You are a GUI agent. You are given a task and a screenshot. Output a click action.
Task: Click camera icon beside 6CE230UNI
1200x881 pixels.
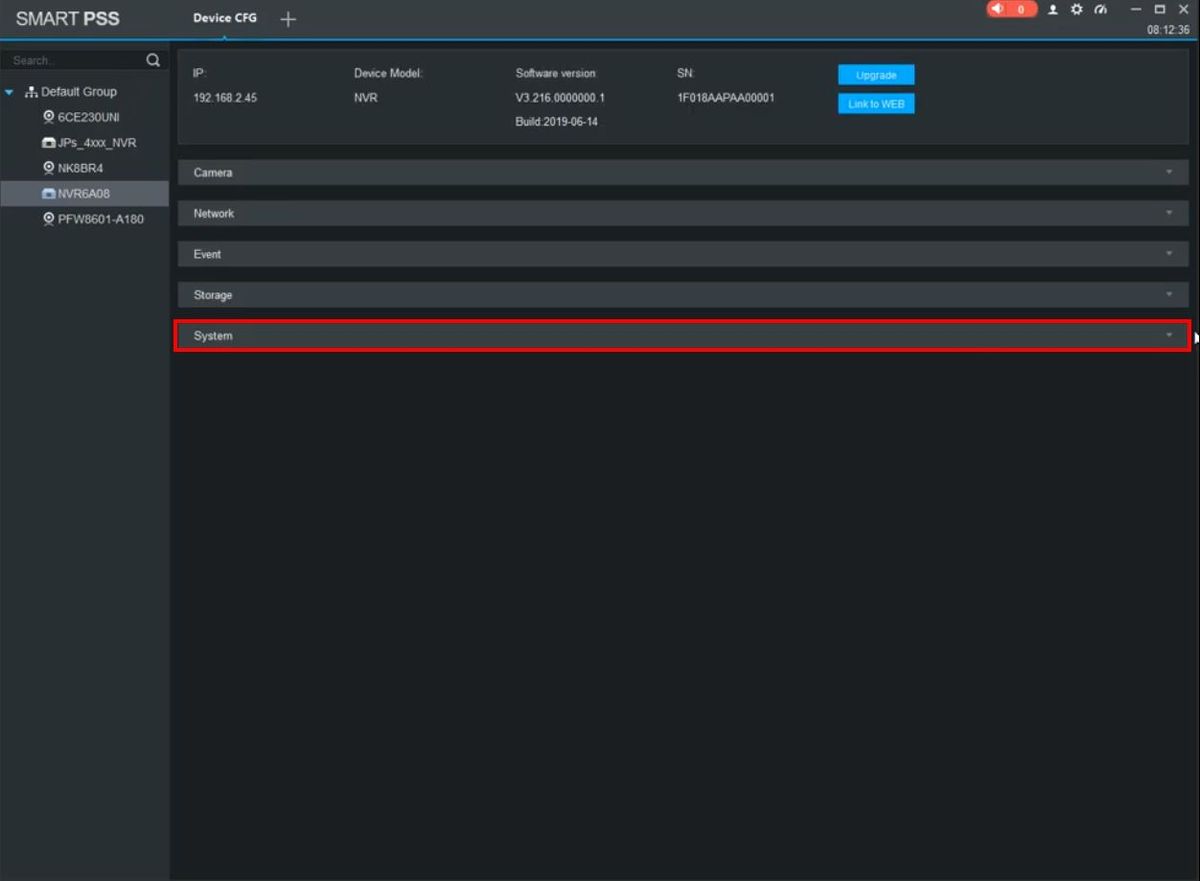(48, 117)
